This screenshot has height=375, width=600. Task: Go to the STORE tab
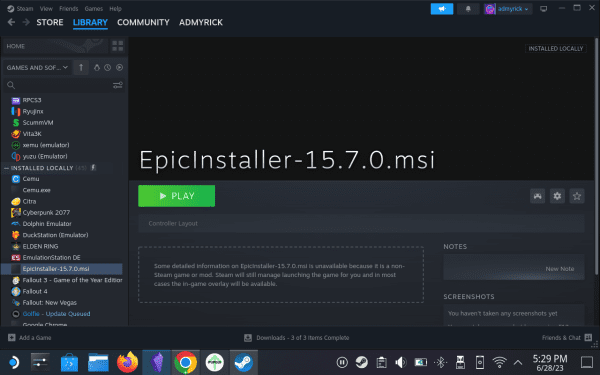[x=50, y=22]
